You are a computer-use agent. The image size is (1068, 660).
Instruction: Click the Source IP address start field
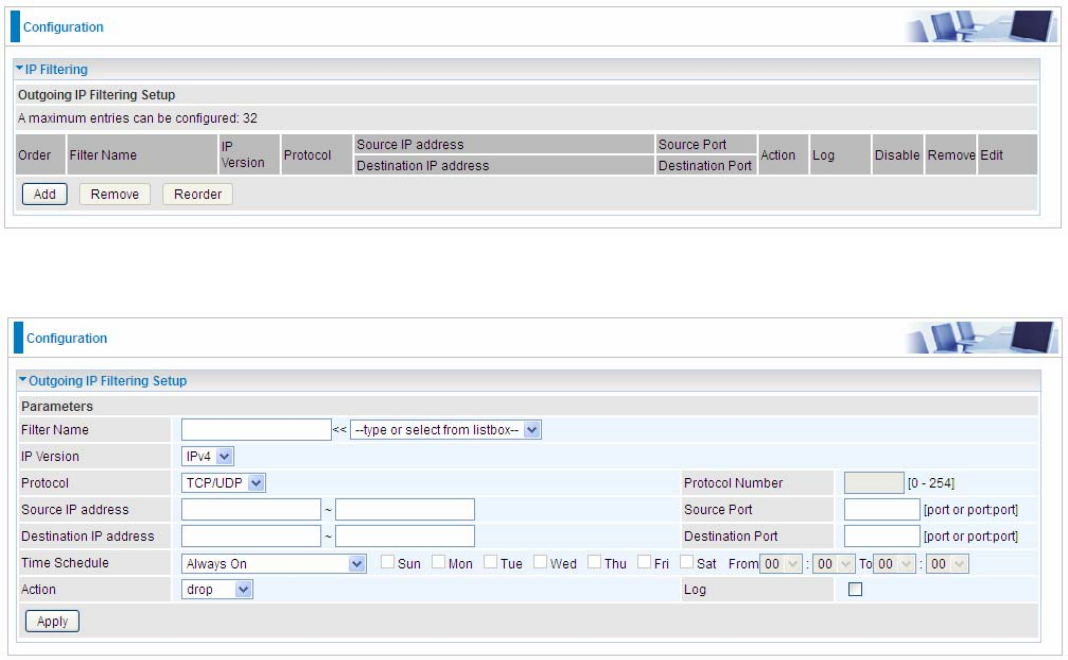251,509
